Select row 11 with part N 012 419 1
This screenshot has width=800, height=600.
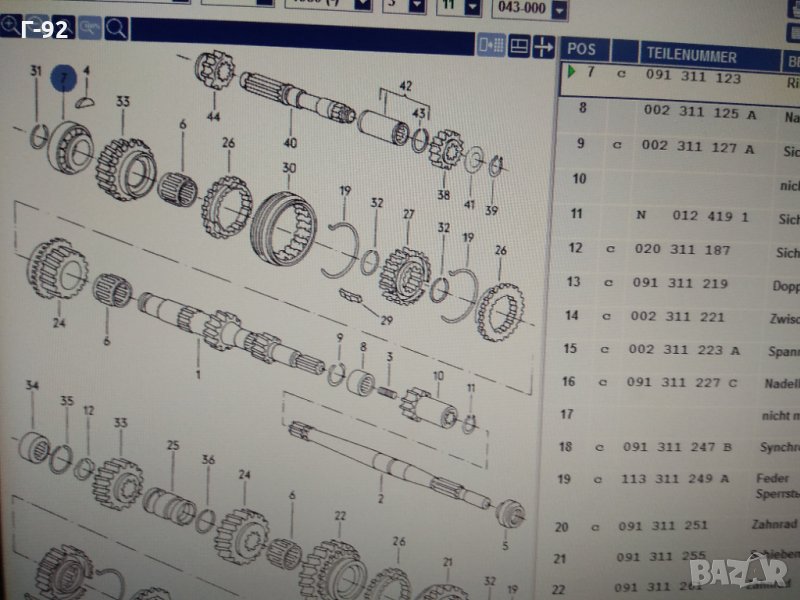692,216
